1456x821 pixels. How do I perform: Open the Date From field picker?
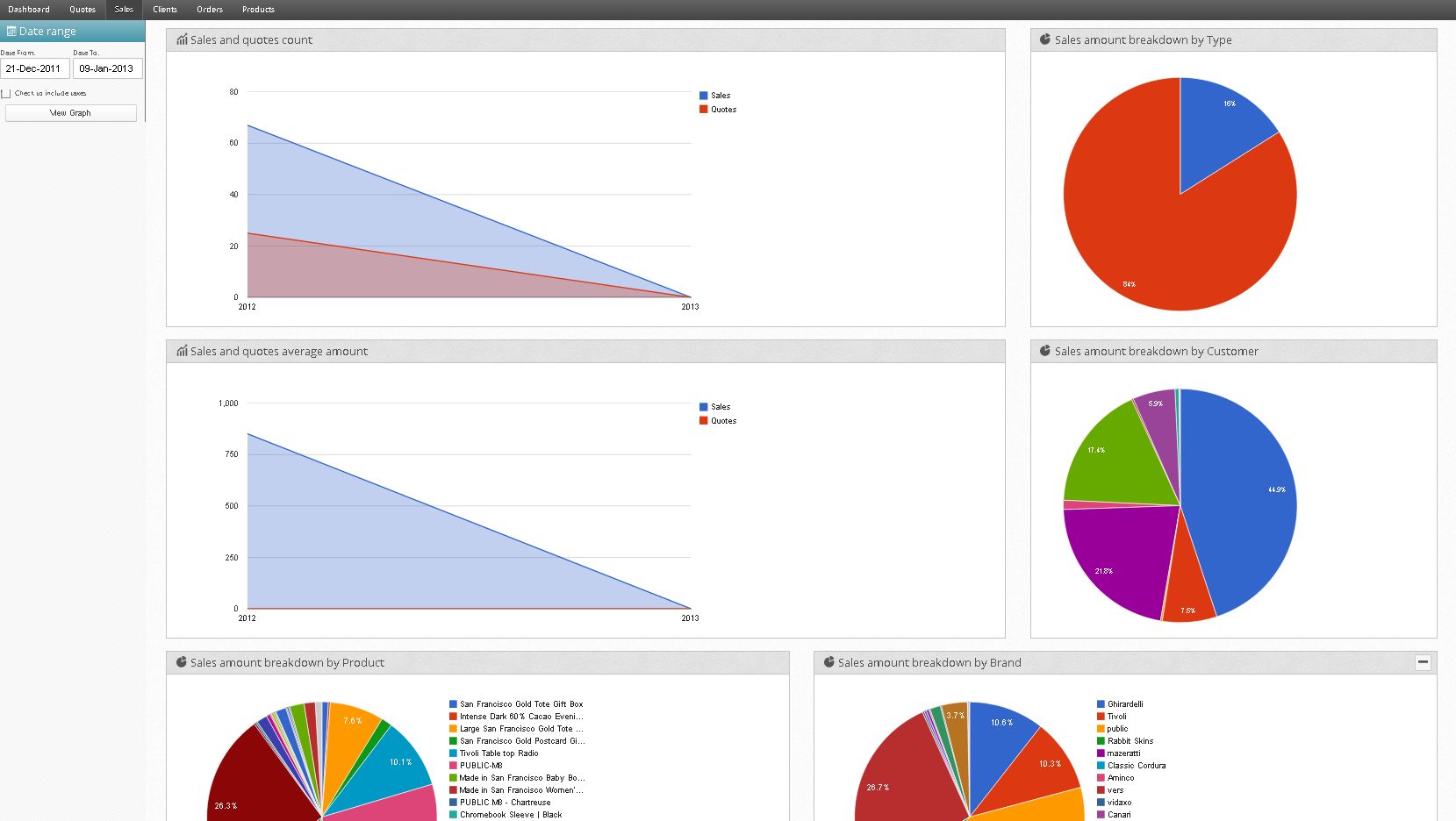(34, 68)
